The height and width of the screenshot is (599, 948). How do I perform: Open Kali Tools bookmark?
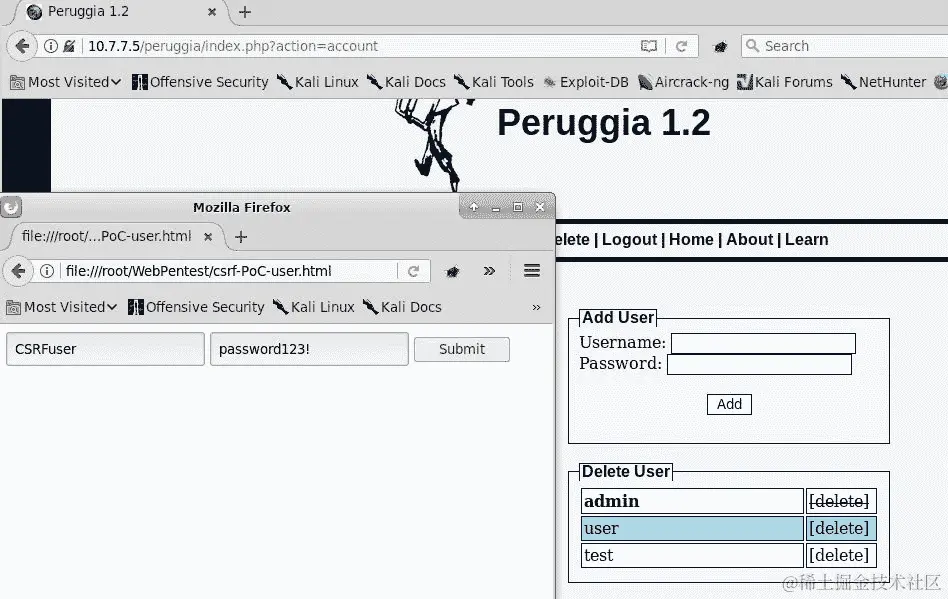coord(493,82)
